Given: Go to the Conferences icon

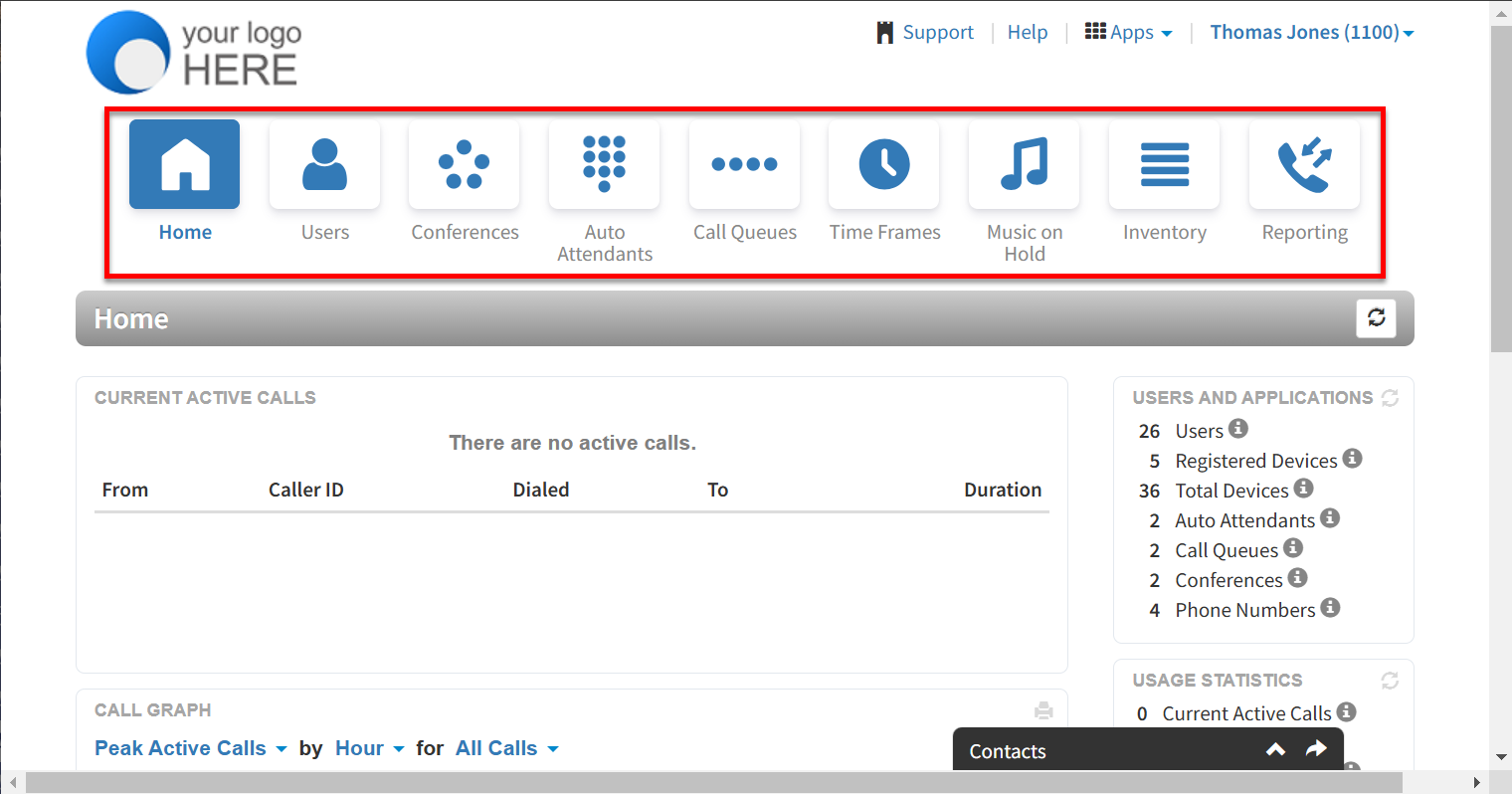Looking at the screenshot, I should click(464, 165).
